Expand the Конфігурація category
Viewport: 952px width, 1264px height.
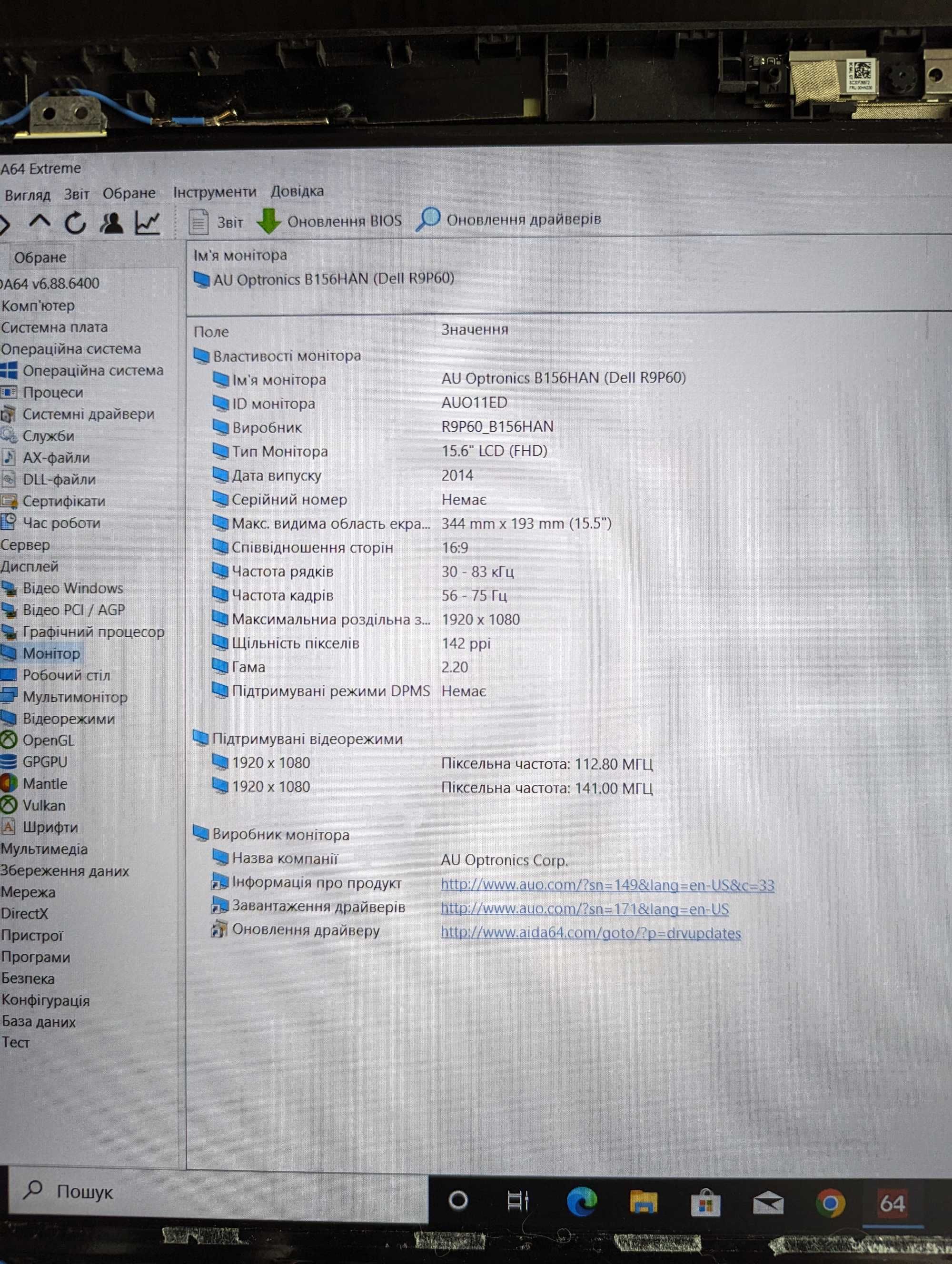coord(45,1000)
